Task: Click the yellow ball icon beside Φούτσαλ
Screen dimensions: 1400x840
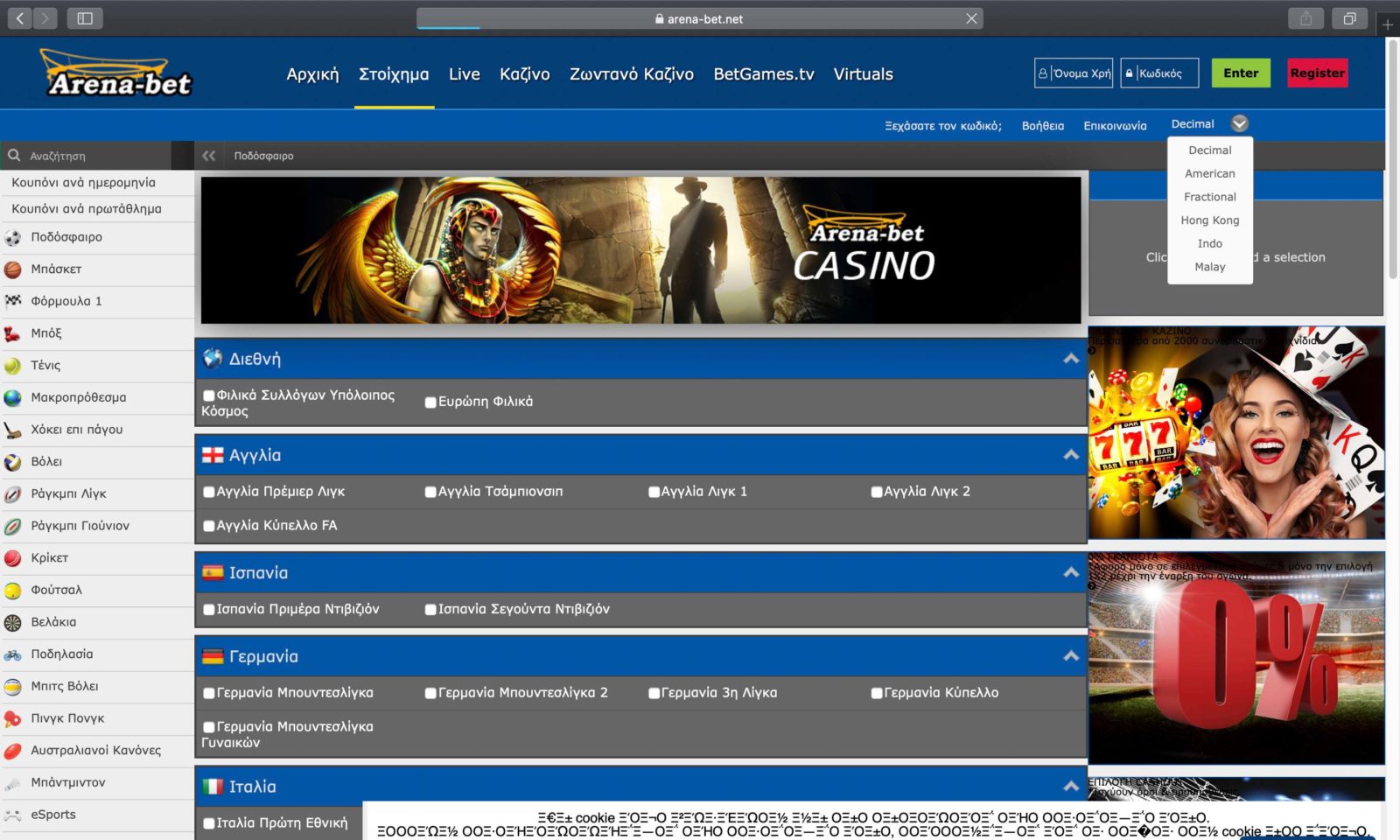Action: pos(13,590)
